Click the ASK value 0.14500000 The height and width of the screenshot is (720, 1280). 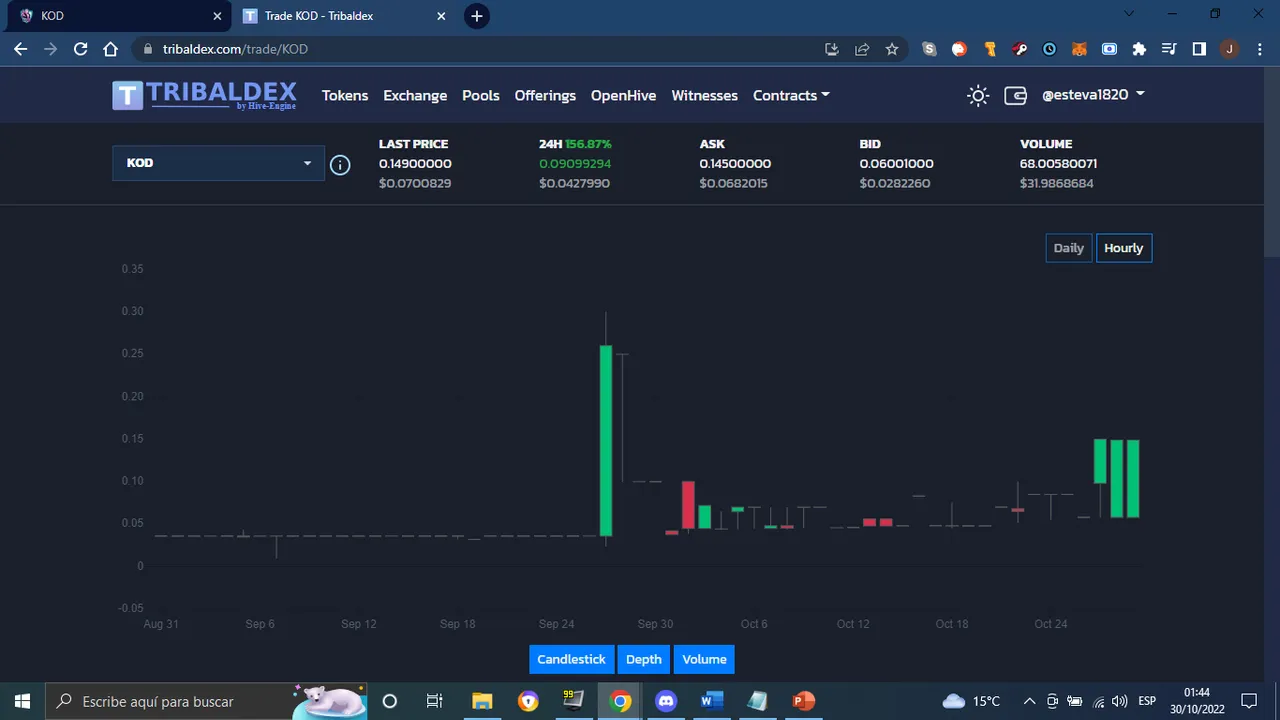[735, 164]
